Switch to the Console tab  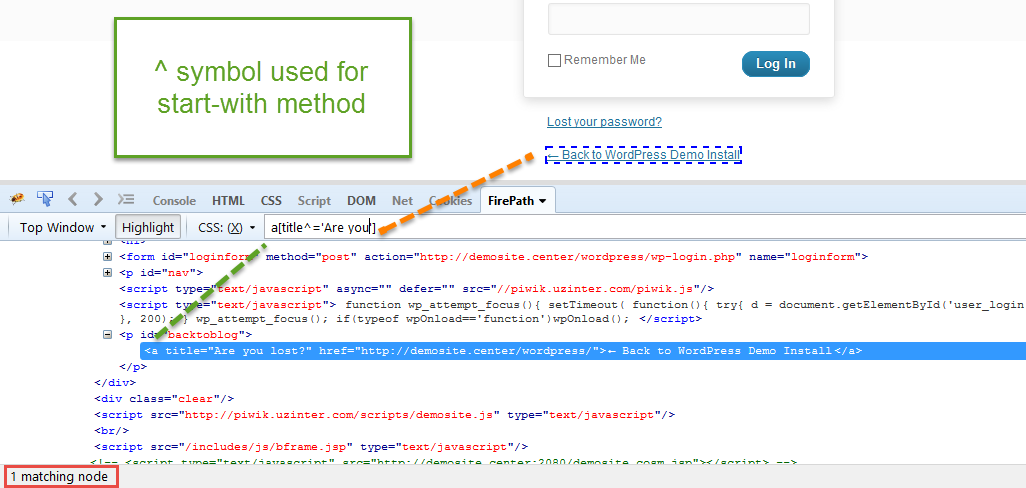(x=174, y=201)
